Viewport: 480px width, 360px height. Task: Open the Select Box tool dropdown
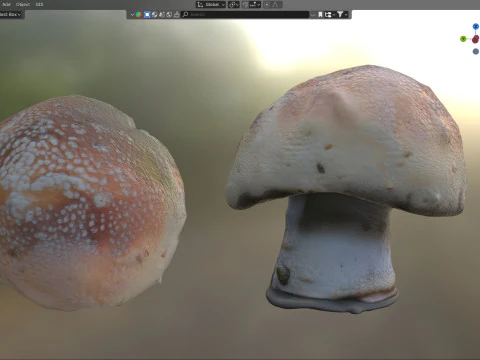(x=11, y=14)
